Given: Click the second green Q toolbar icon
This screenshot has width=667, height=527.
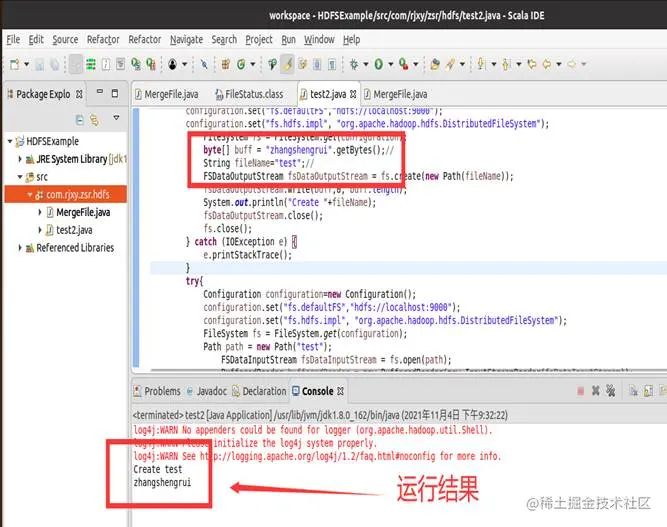Looking at the screenshot, I should tap(151, 64).
